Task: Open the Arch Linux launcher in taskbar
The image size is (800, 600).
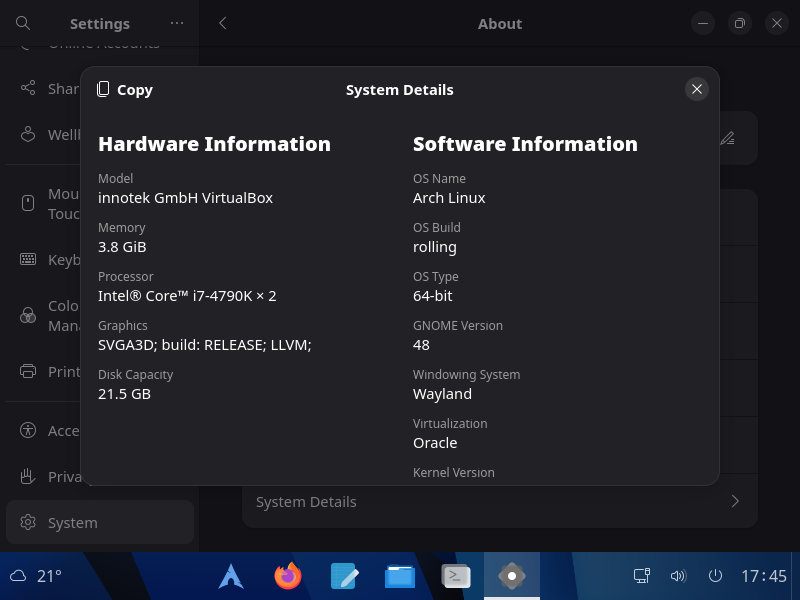Action: pyautogui.click(x=231, y=576)
